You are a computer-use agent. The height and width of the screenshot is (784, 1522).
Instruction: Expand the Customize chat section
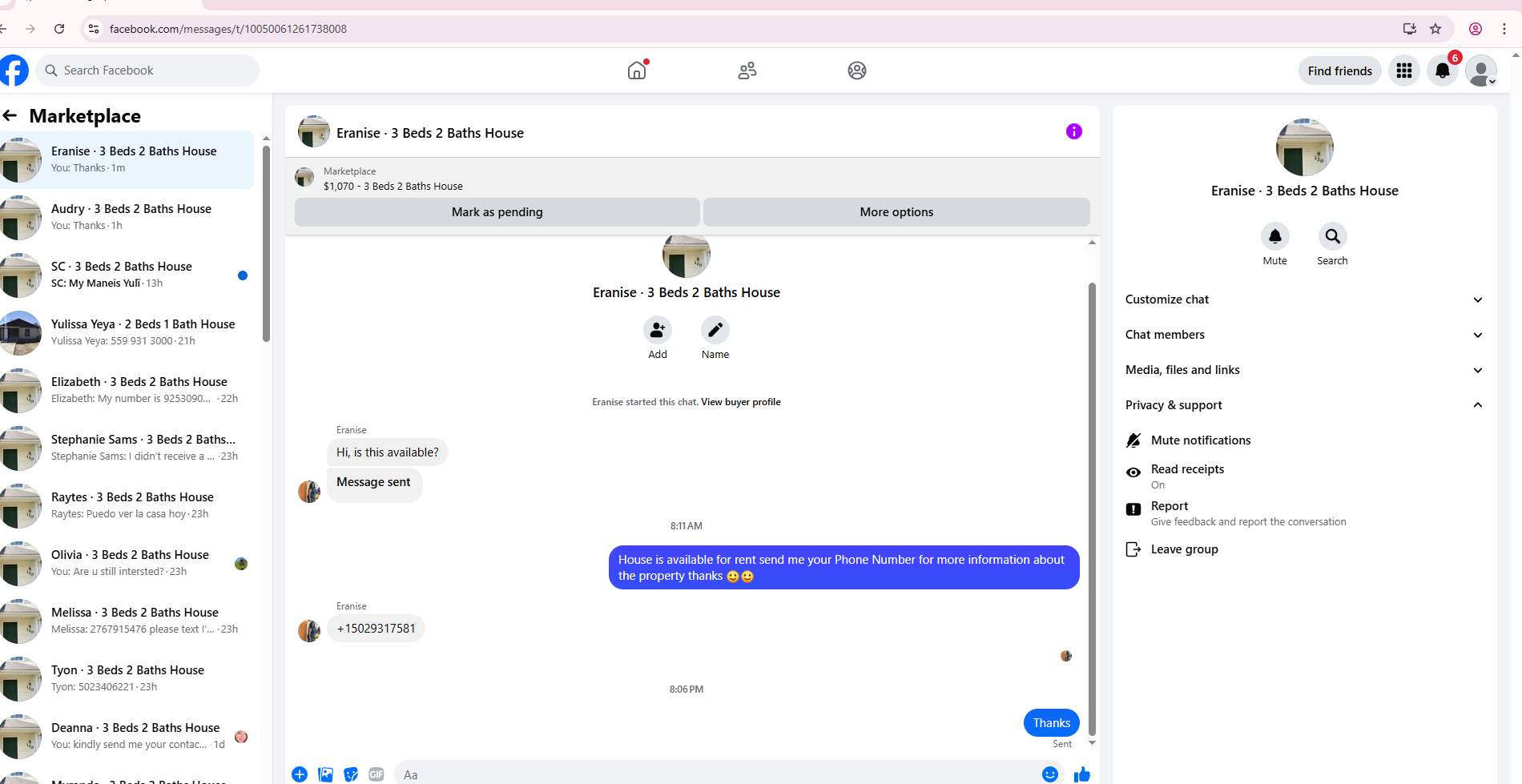1304,300
